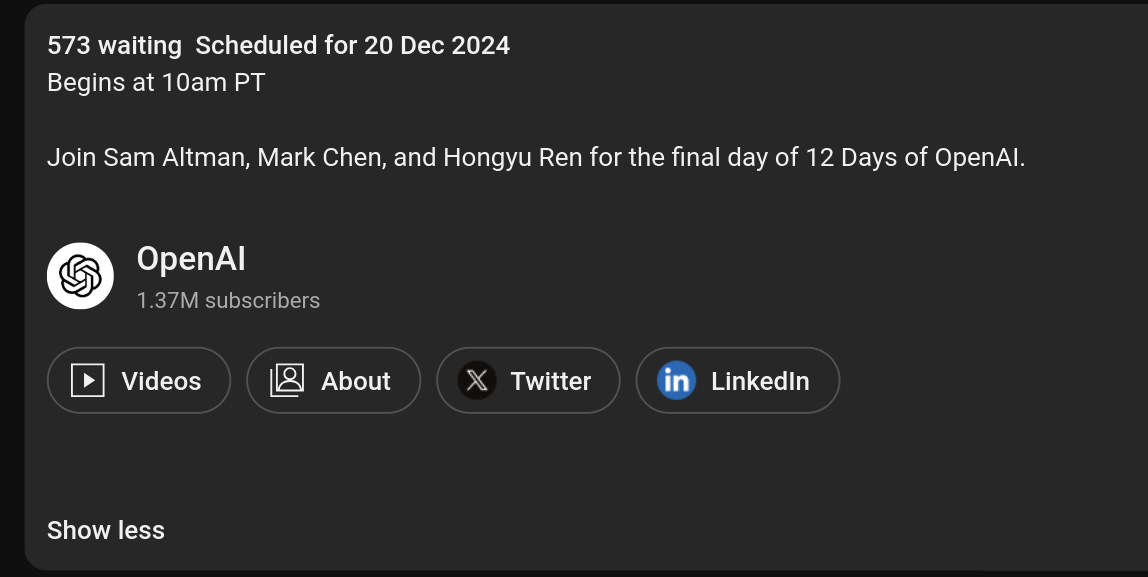Click the X logo icon beside Twitter
The height and width of the screenshot is (577, 1148).
(x=477, y=381)
